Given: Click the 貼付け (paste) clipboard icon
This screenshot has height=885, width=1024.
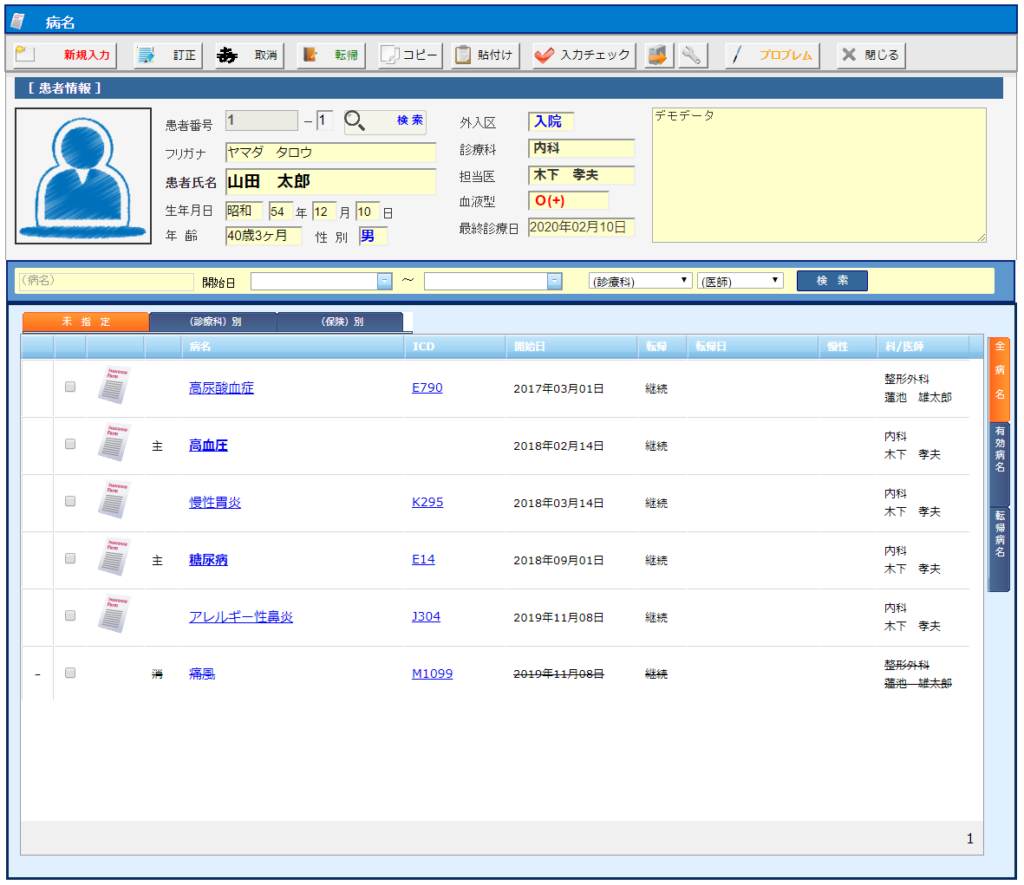Looking at the screenshot, I should (484, 55).
